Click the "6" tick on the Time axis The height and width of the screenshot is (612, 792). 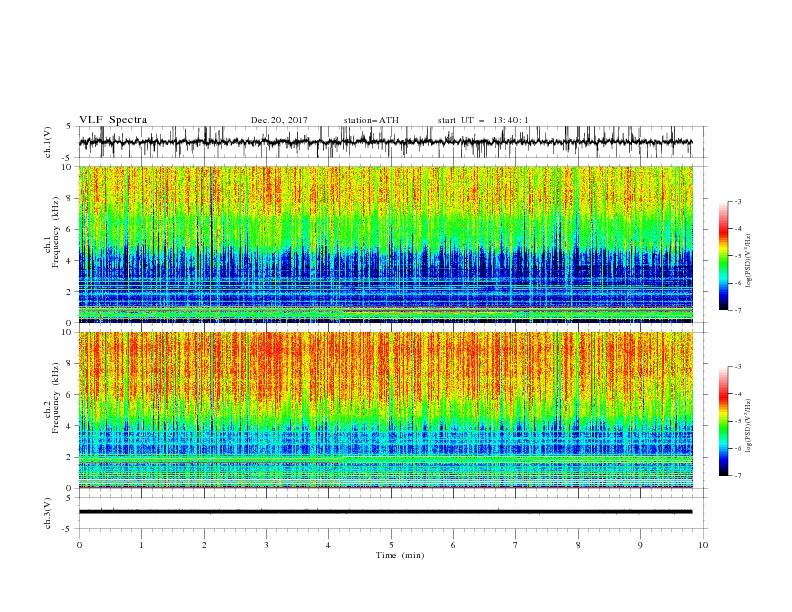pyautogui.click(x=453, y=545)
